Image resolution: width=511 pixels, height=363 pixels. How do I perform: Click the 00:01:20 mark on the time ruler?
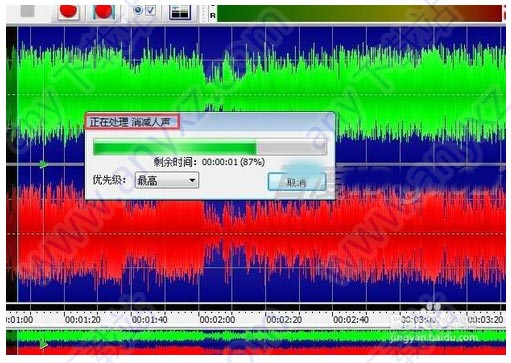pyautogui.click(x=83, y=320)
